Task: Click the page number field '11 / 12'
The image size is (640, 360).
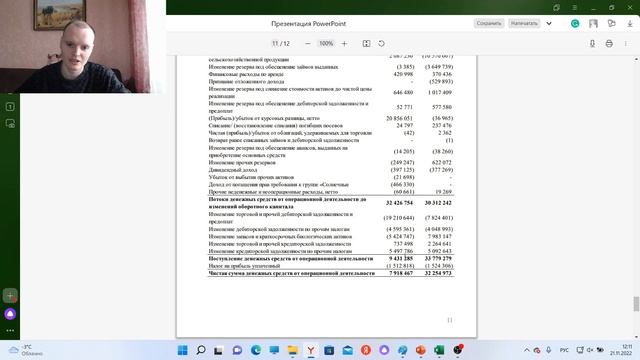Action: 281,43
